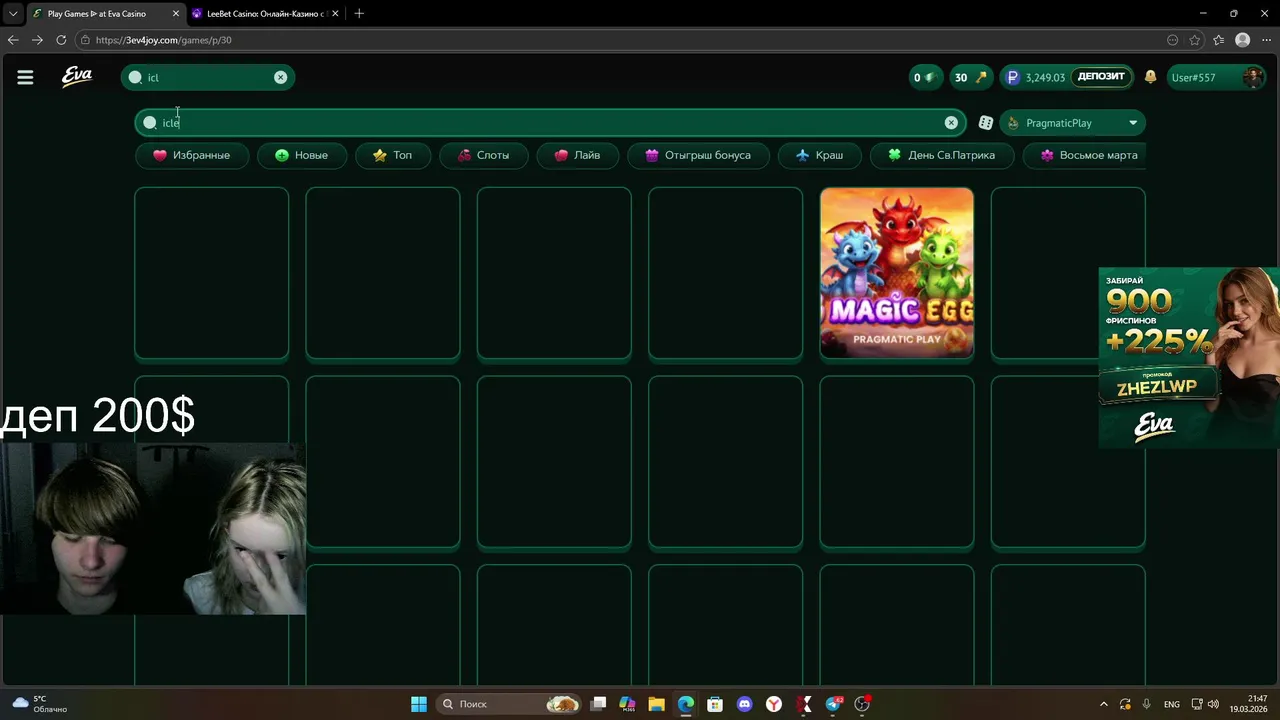Switch ENG keyboard language indicator
1280x720 pixels.
[x=1172, y=704]
